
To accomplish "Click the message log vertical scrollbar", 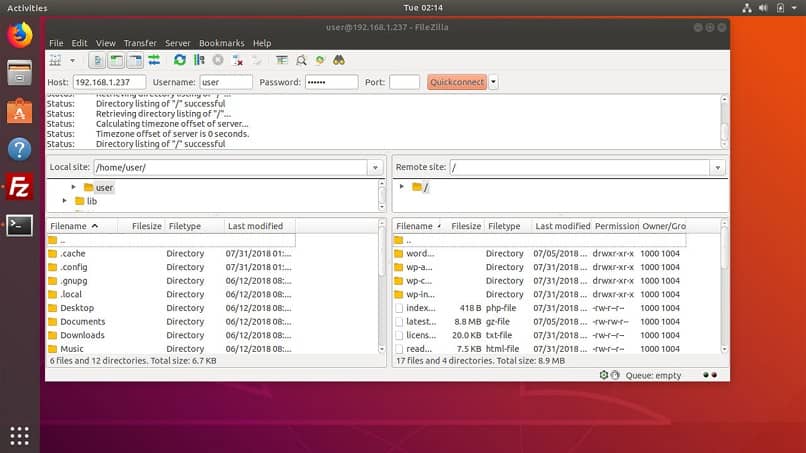I will pos(724,122).
